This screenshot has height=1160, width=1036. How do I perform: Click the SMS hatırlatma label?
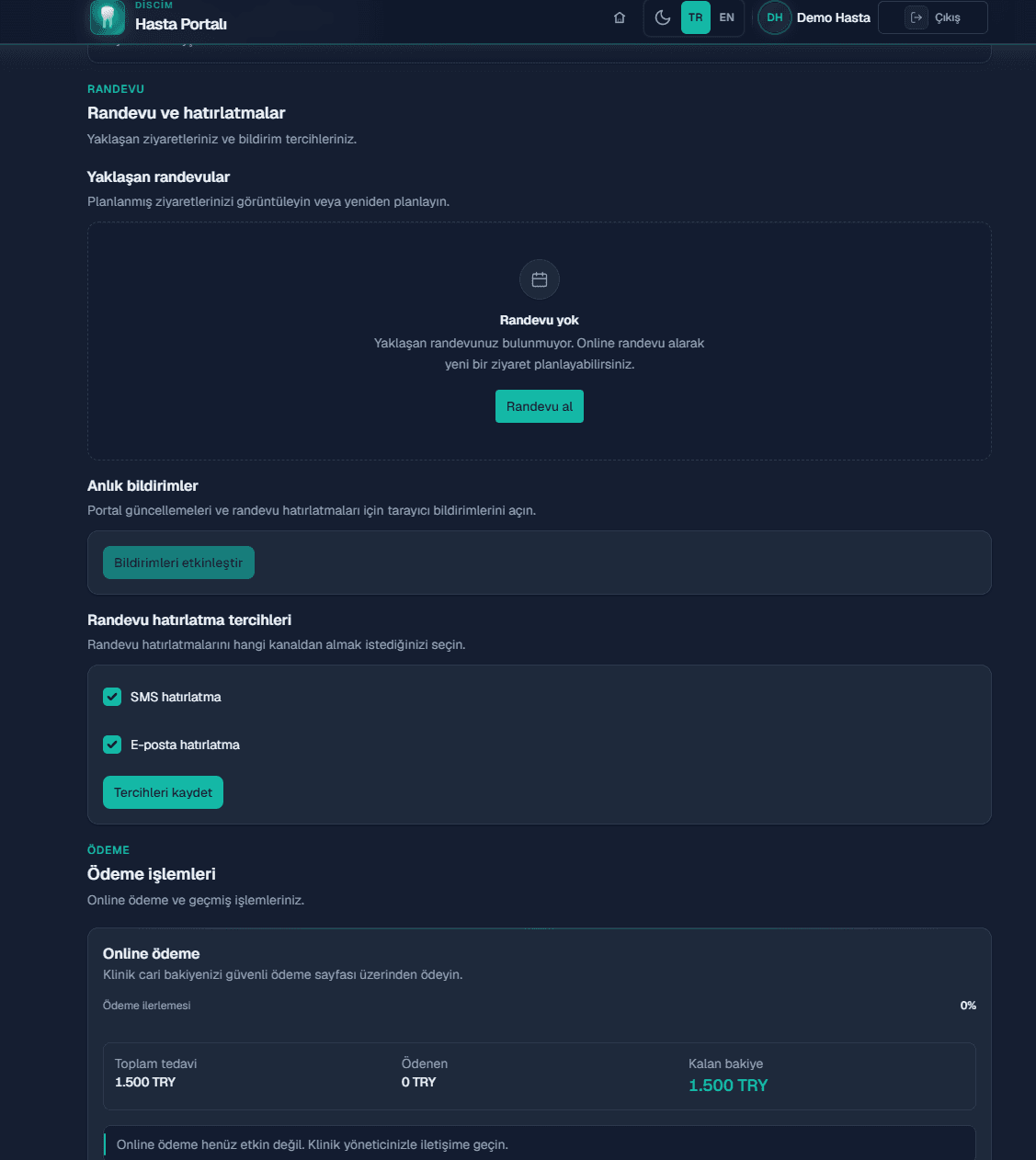pyautogui.click(x=176, y=697)
